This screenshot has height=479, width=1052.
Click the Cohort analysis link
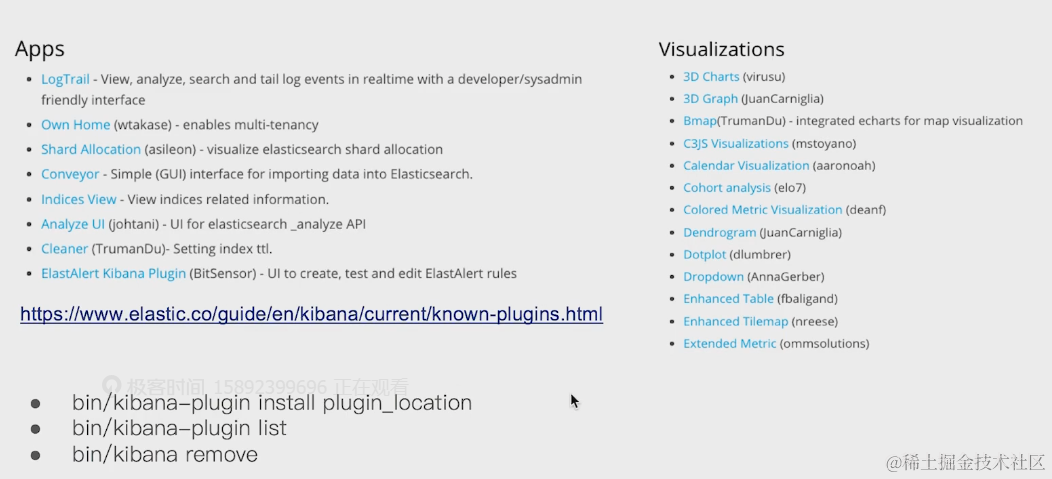tap(727, 188)
